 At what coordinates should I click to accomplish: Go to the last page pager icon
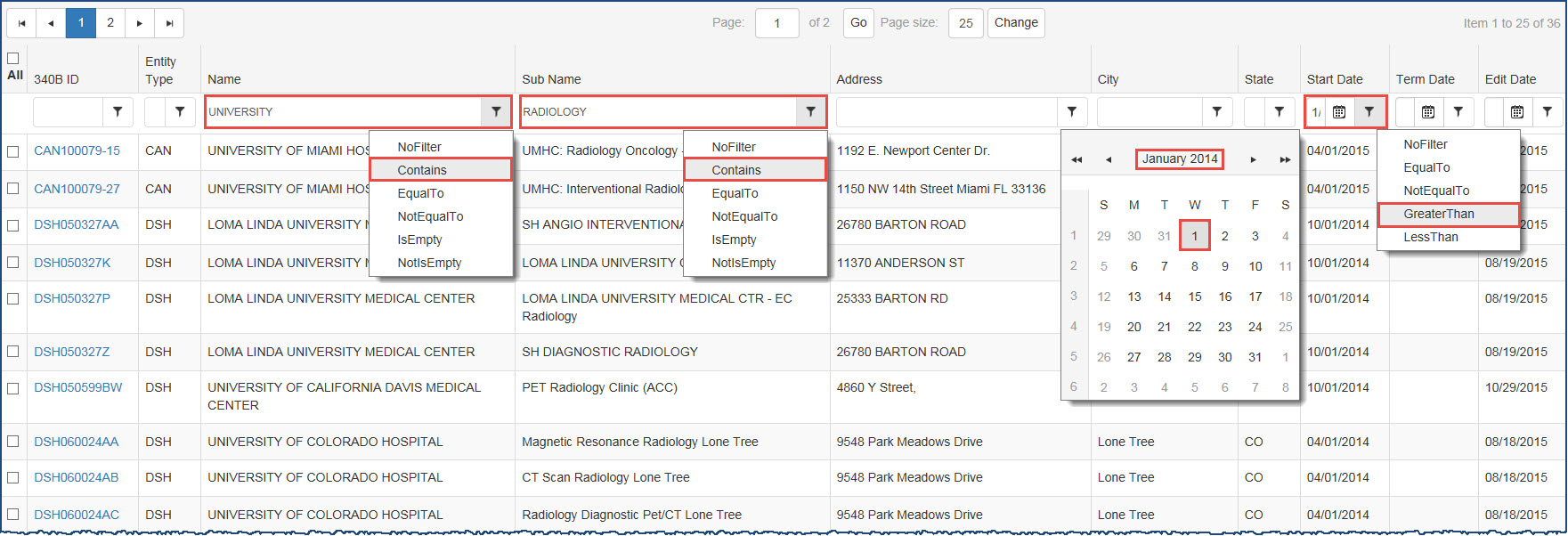[x=169, y=23]
